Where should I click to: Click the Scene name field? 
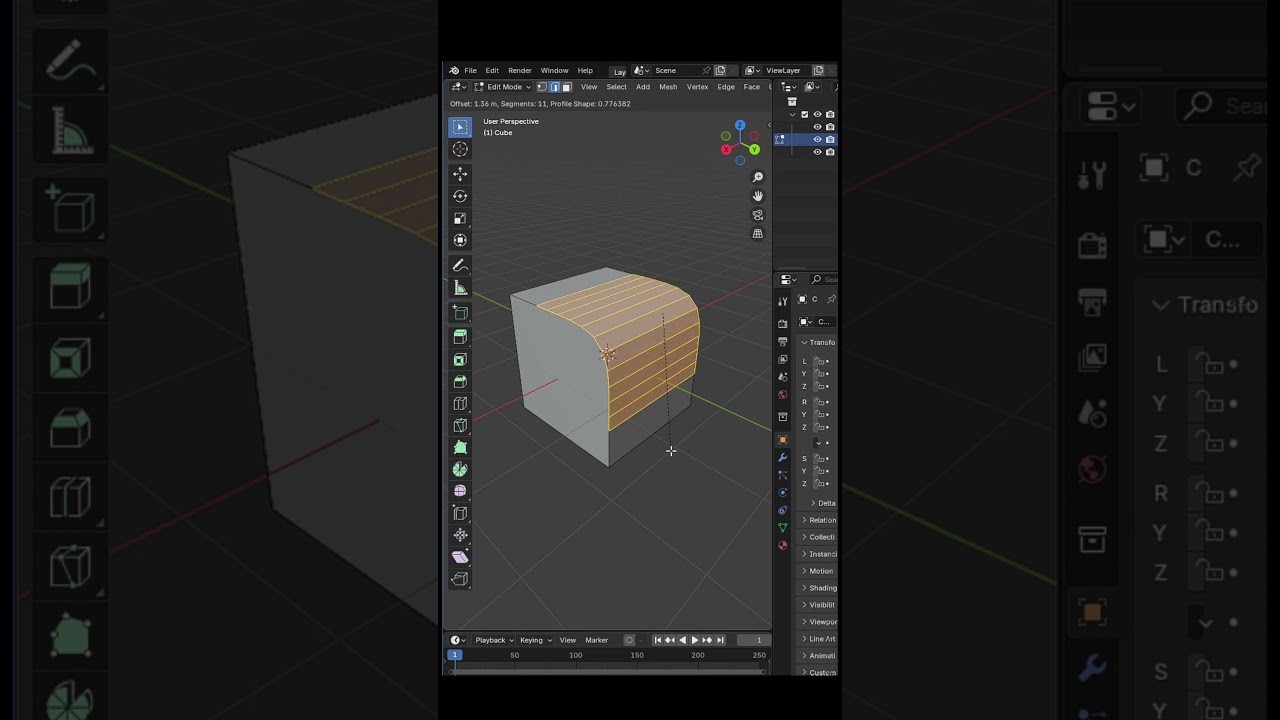pos(676,71)
